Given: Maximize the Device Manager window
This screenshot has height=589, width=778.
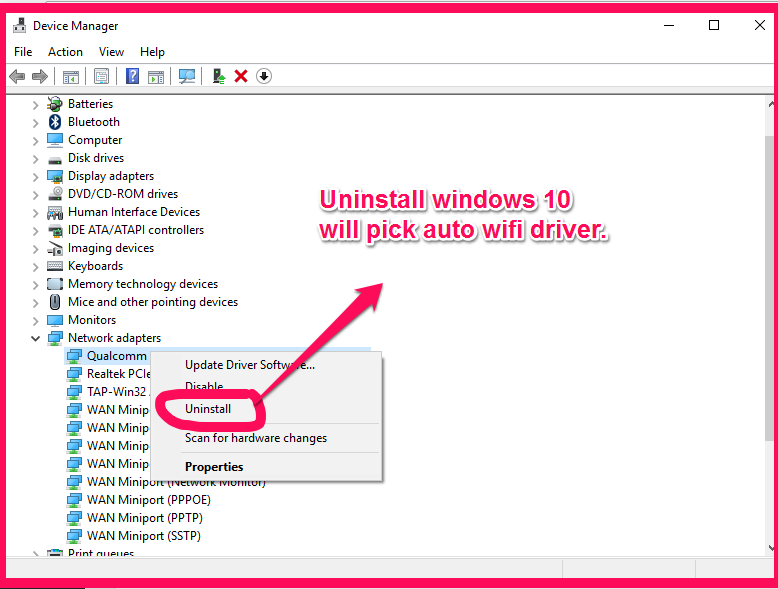Looking at the screenshot, I should pyautogui.click(x=714, y=25).
